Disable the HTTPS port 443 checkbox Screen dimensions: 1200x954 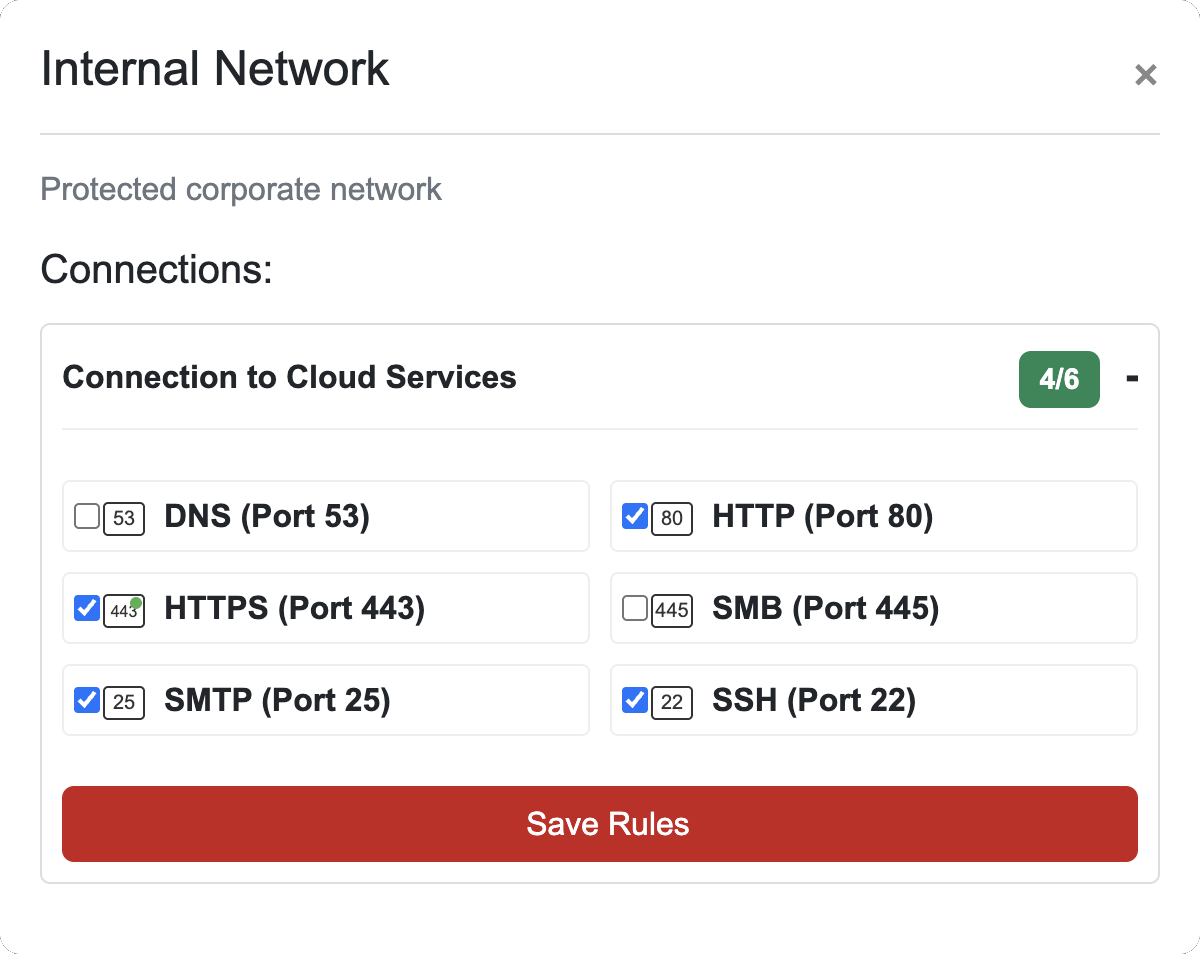[x=87, y=608]
